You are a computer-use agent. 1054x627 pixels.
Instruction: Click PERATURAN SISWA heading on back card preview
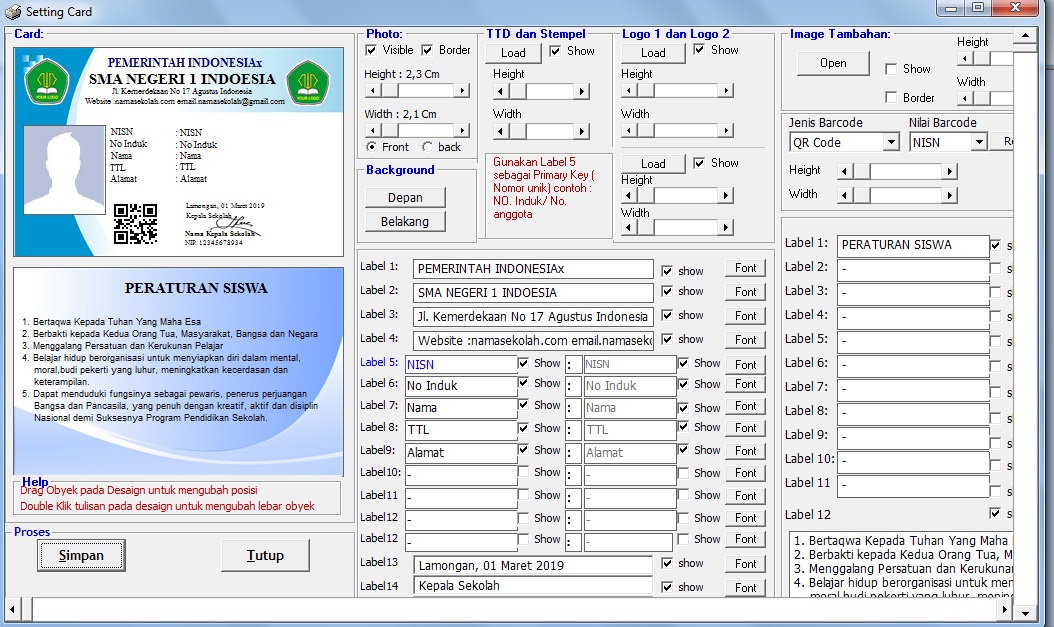[196, 288]
